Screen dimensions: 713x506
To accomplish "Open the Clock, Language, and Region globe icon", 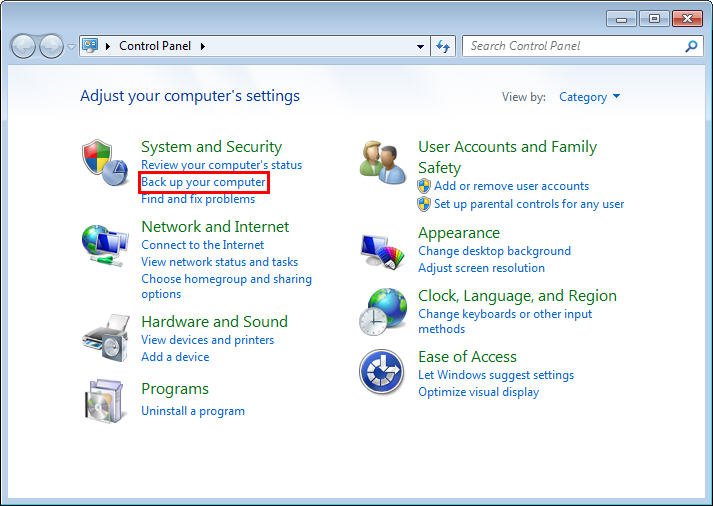I will pos(382,311).
